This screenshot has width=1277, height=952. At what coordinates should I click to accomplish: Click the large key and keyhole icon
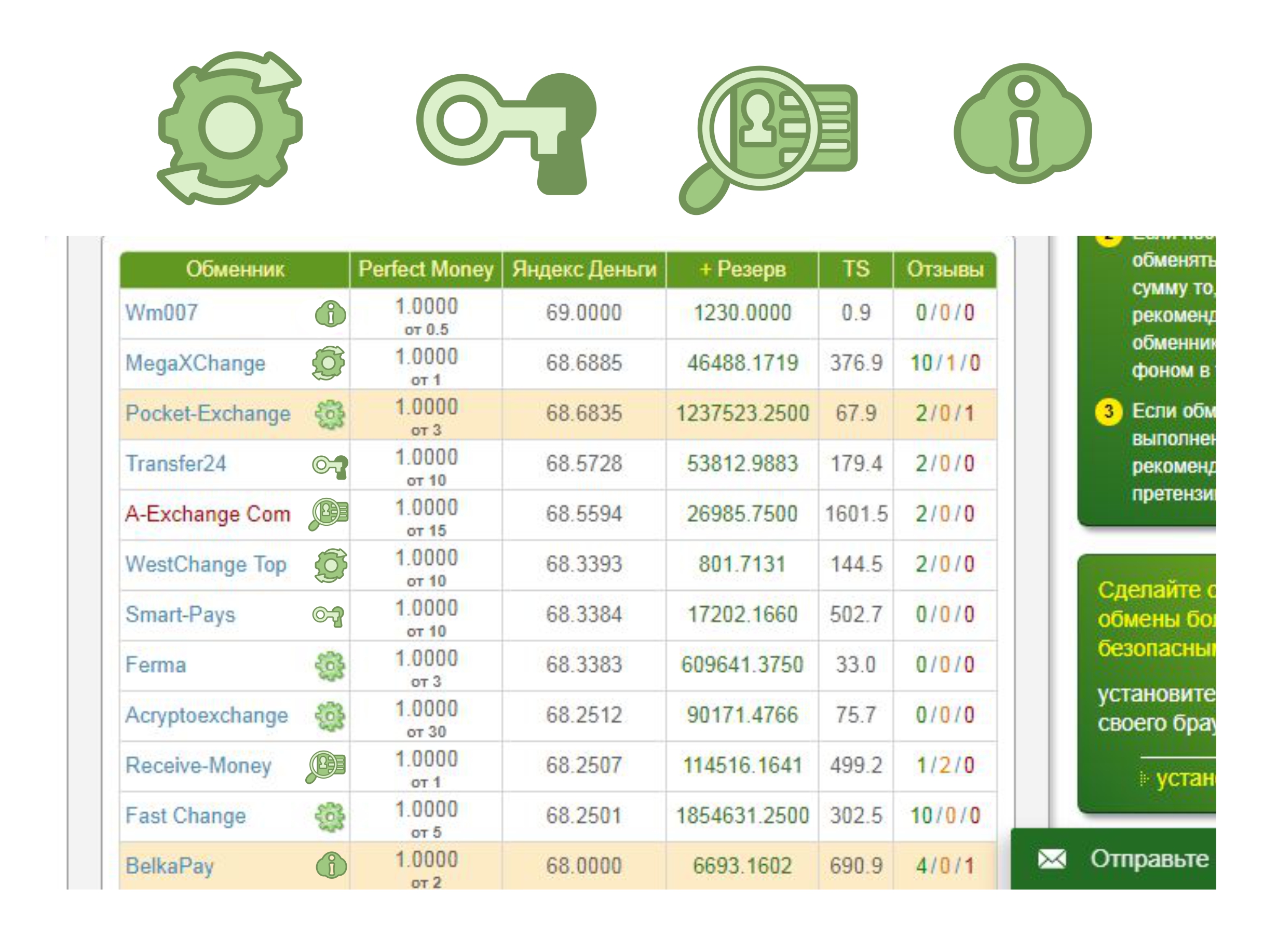(x=506, y=134)
